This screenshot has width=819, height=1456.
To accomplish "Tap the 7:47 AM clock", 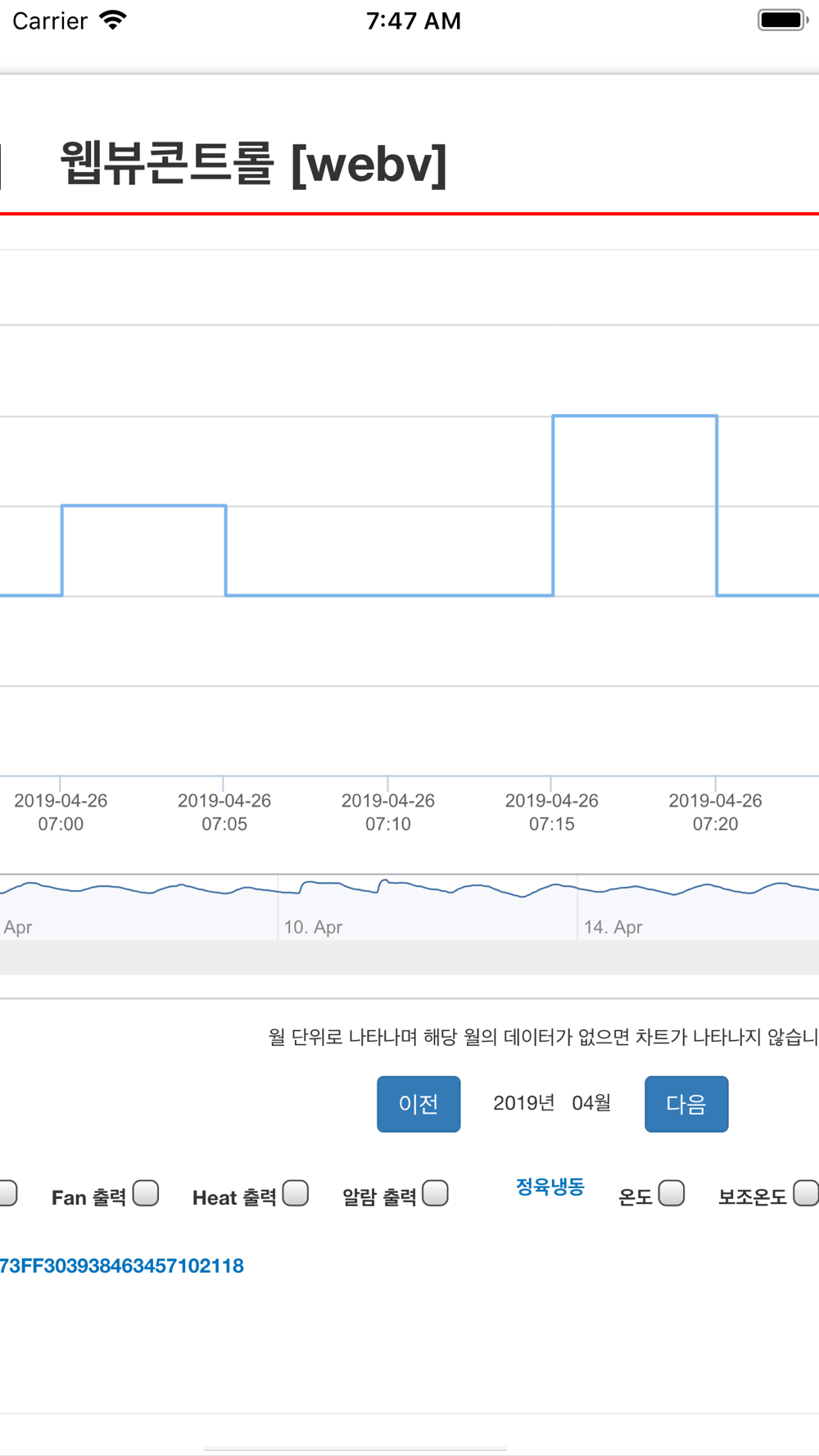I will pos(414,20).
